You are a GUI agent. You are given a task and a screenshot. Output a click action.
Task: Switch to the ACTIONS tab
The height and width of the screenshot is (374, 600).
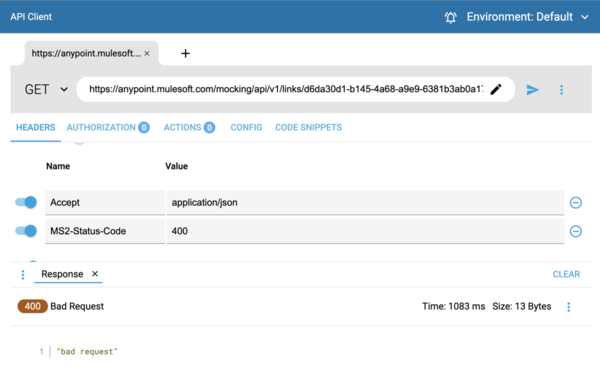(x=189, y=127)
